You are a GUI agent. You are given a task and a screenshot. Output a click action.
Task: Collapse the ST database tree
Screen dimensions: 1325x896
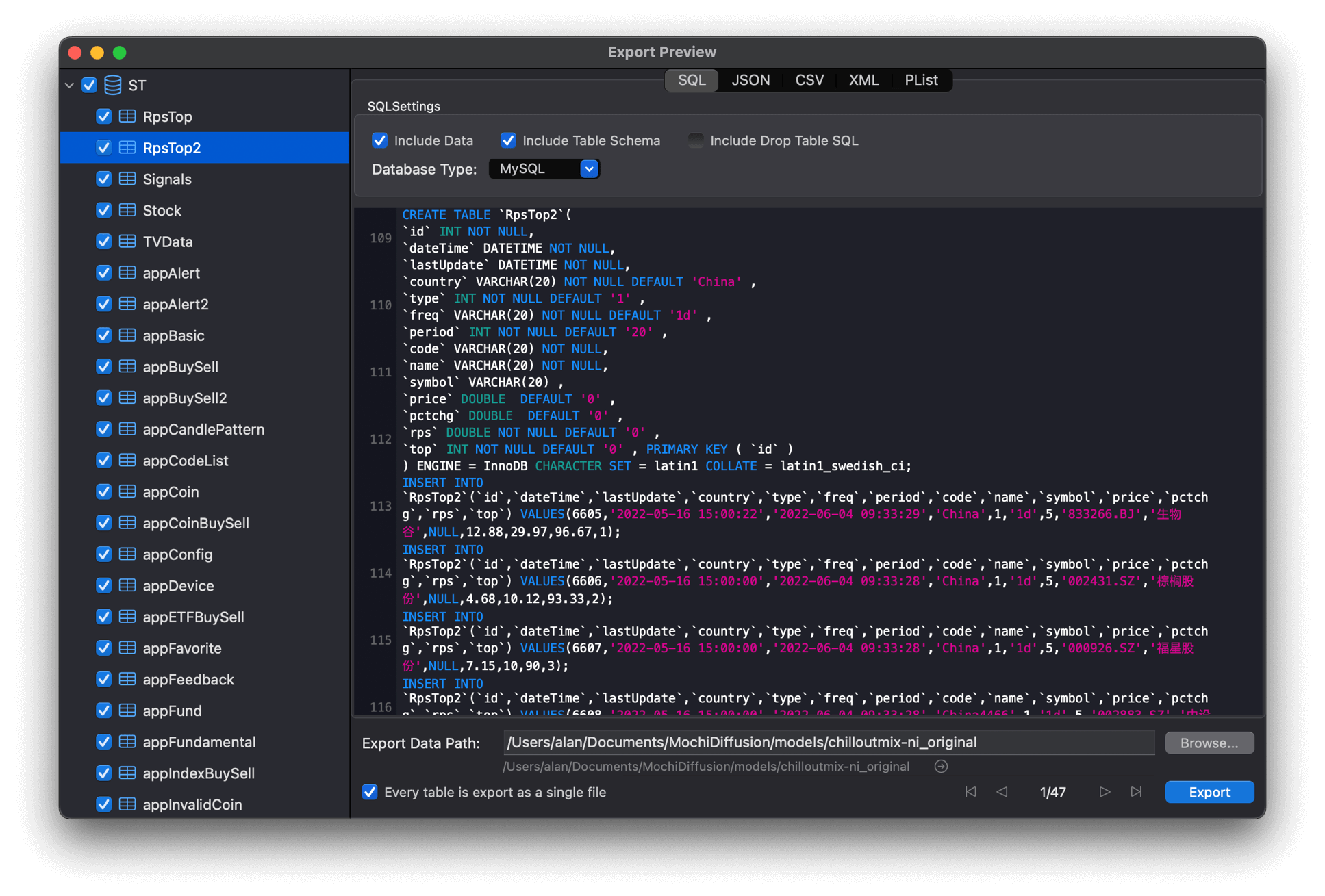click(x=70, y=86)
